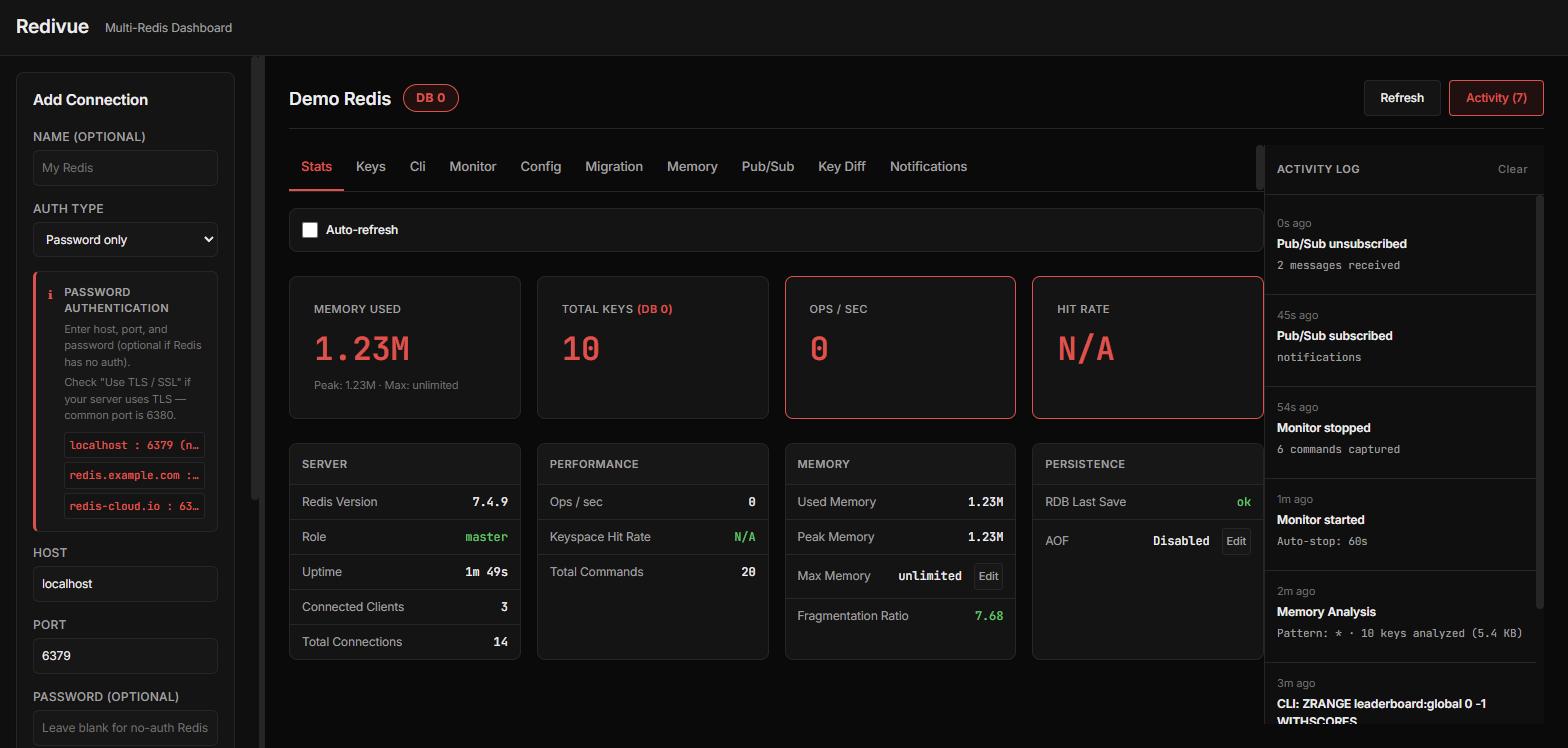Select the Stats tab
This screenshot has height=748, width=1568.
pyautogui.click(x=316, y=167)
